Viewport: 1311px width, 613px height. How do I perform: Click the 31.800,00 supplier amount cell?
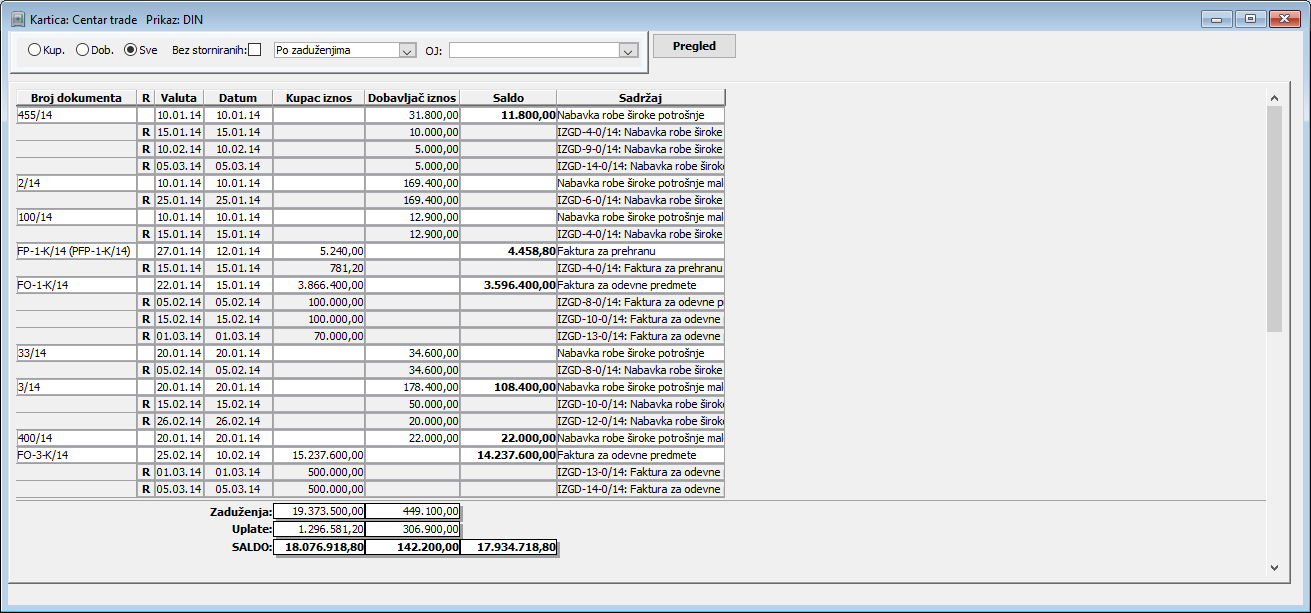[413, 115]
